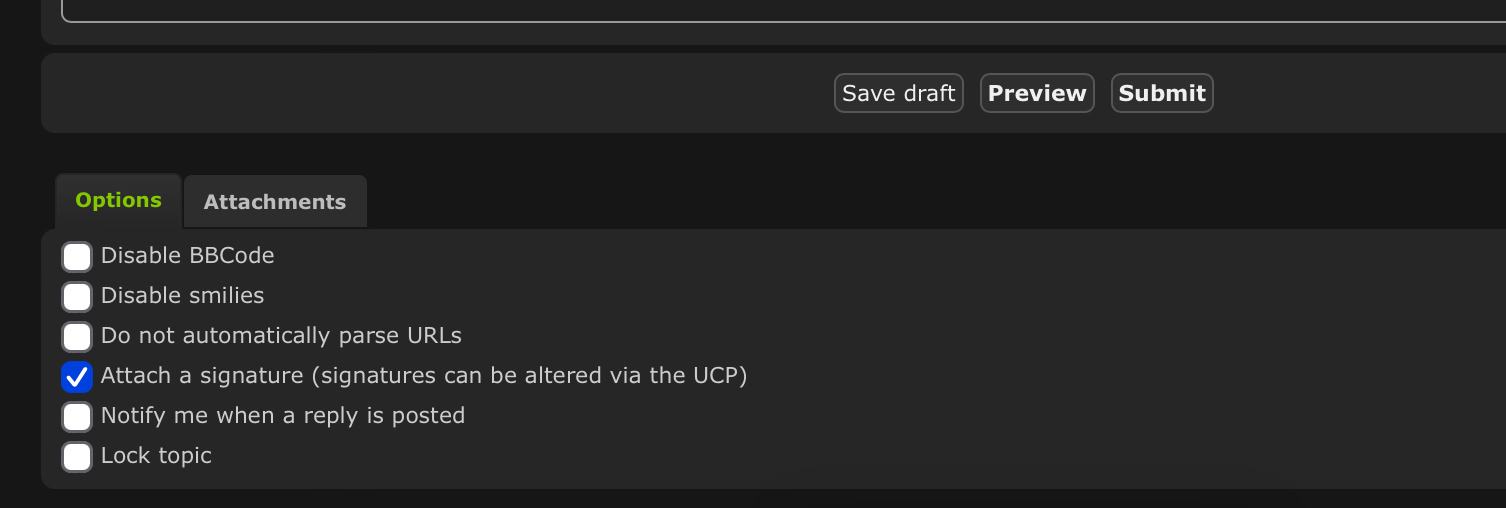Uncheck the Attach a signature checkbox

pos(77,377)
